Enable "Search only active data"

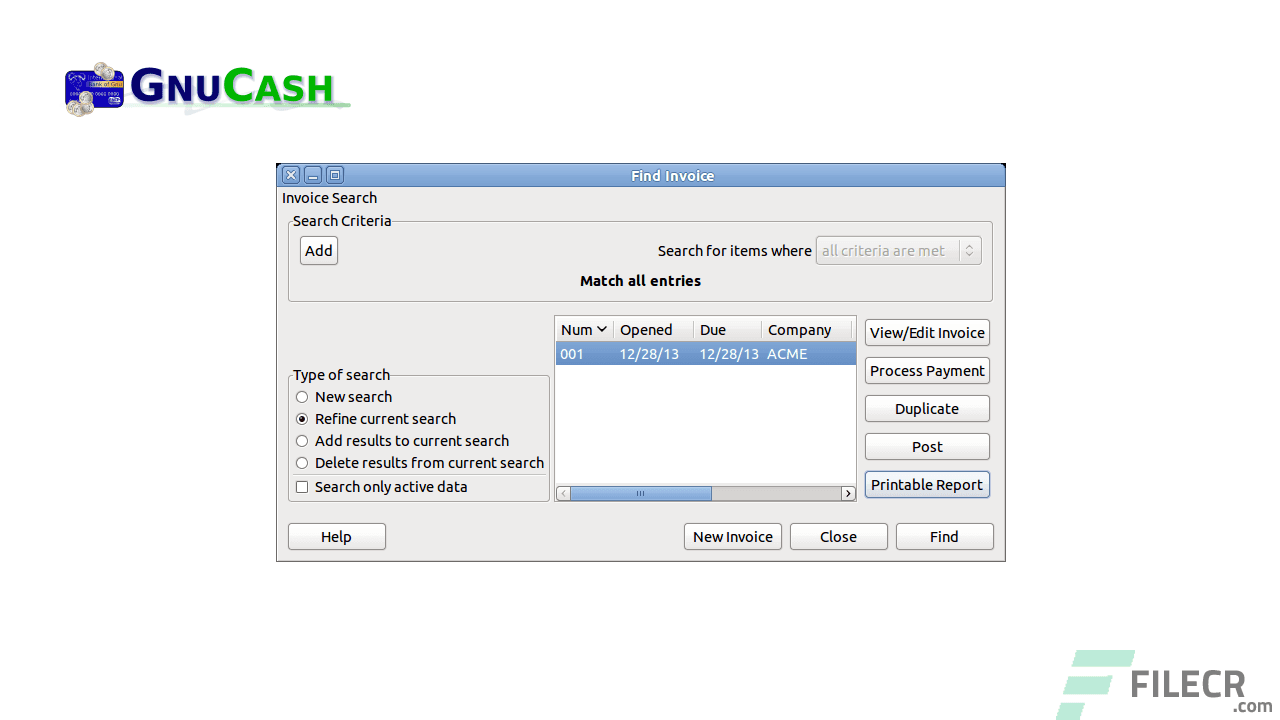coord(301,486)
